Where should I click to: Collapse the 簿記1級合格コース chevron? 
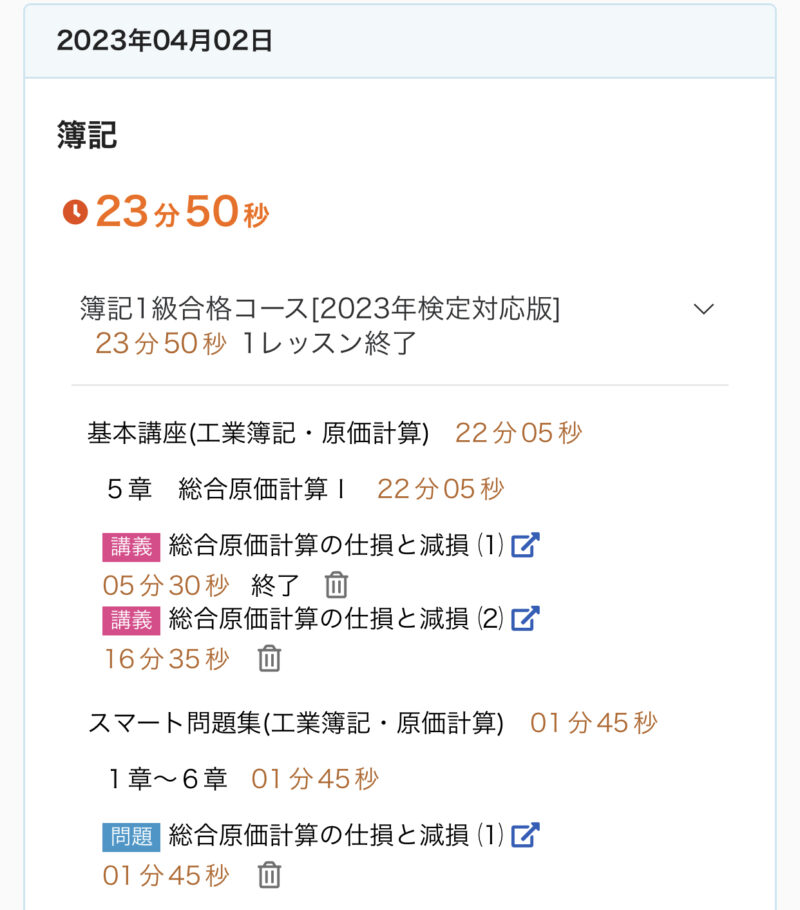click(x=704, y=309)
